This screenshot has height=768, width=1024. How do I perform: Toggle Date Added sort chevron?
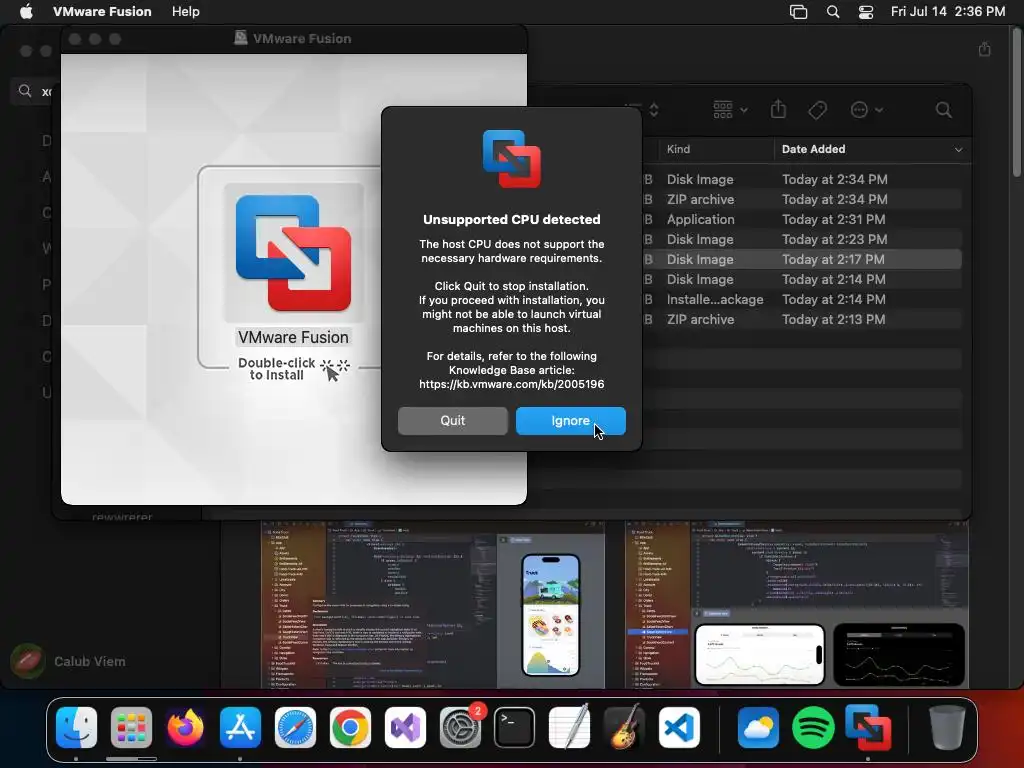(x=958, y=150)
